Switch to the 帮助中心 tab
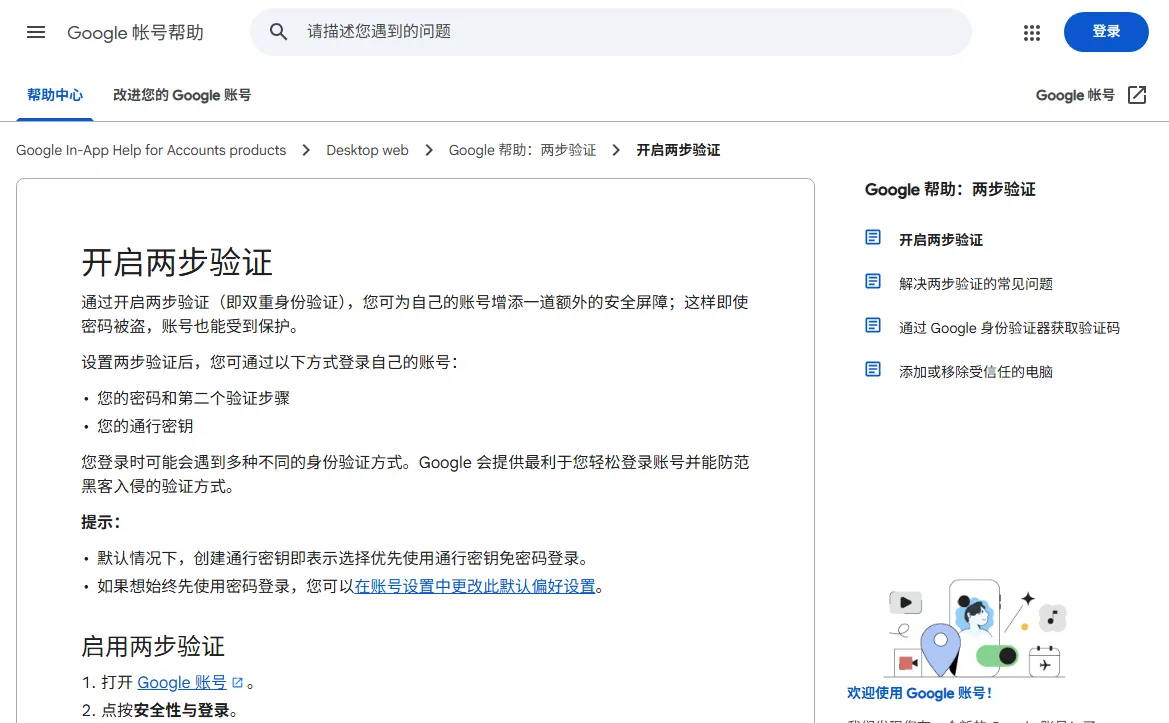Screen dimensions: 1169x723 coord(54,95)
